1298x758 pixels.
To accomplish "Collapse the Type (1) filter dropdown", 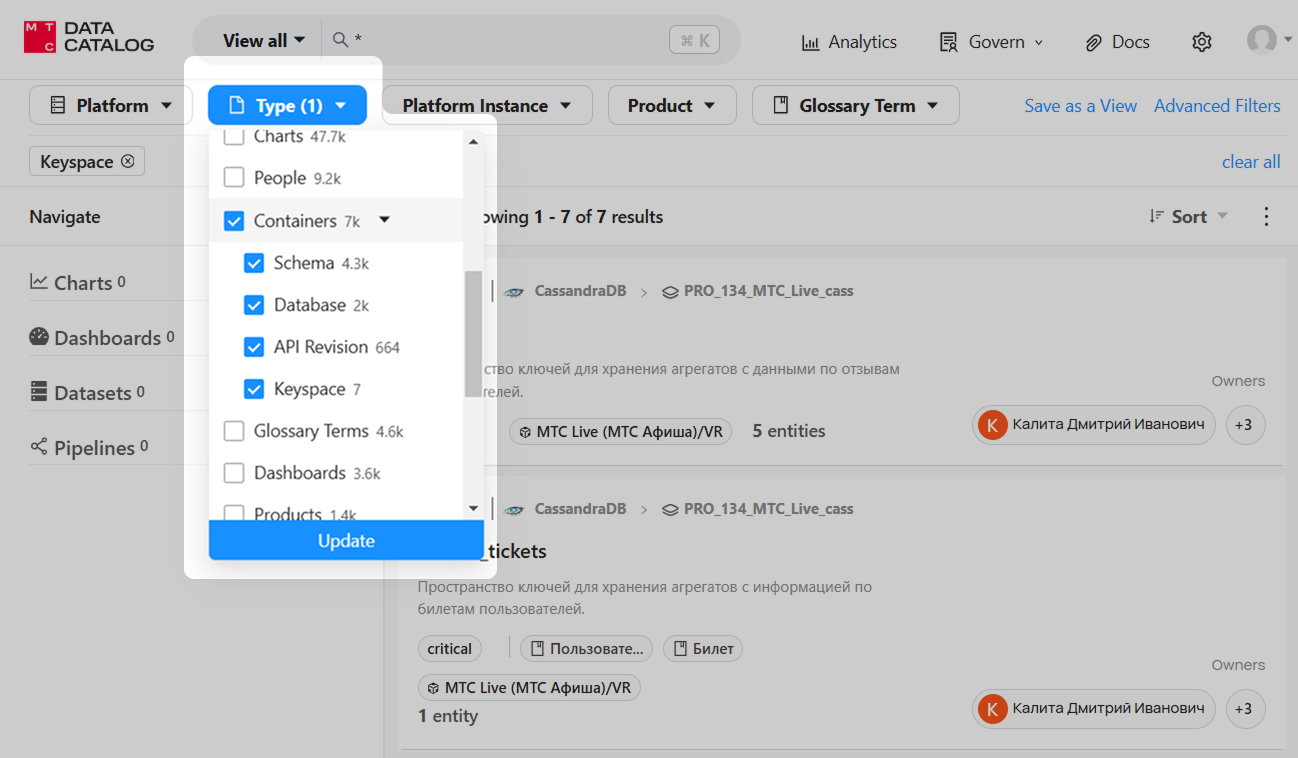I will point(288,105).
